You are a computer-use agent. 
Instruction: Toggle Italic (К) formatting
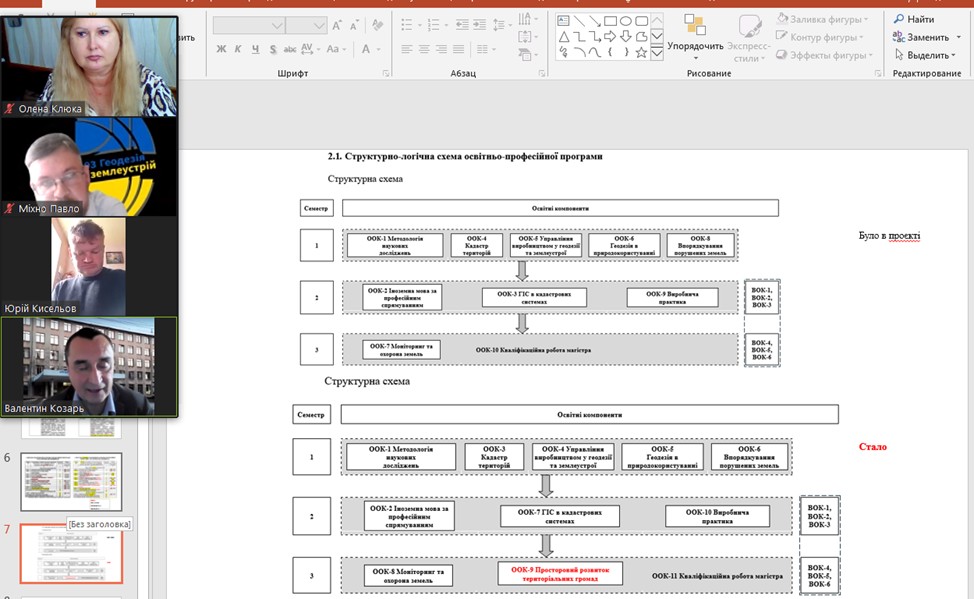(x=238, y=49)
